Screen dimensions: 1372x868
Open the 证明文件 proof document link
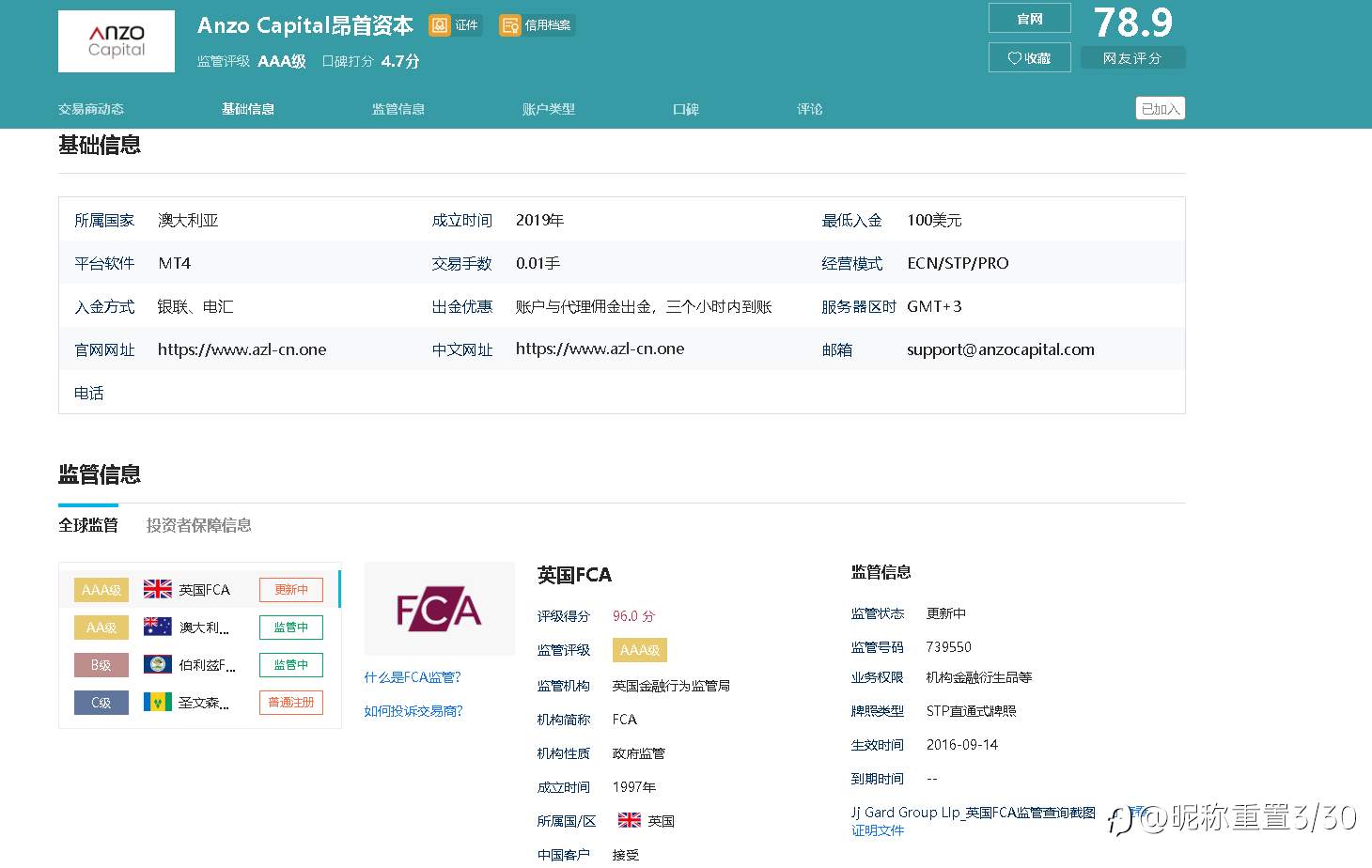click(878, 830)
